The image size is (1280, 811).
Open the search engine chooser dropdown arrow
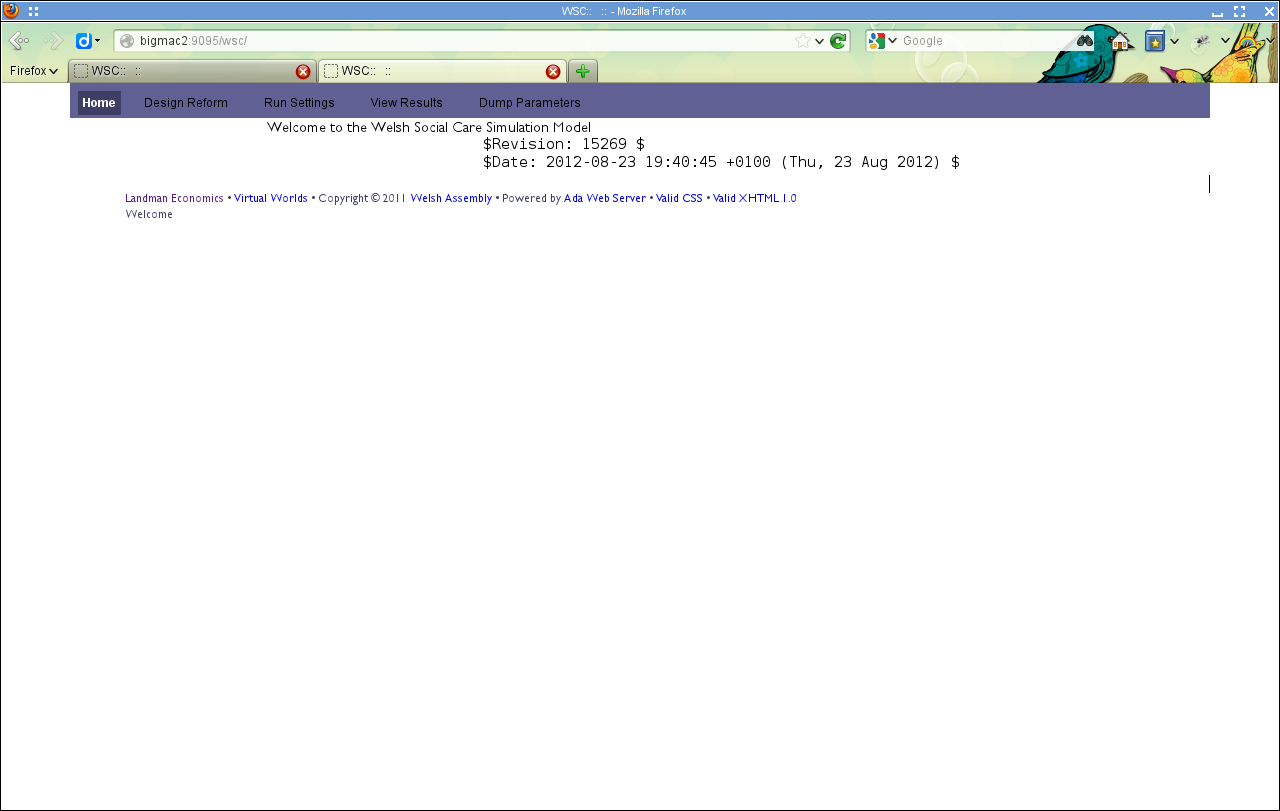click(x=893, y=41)
